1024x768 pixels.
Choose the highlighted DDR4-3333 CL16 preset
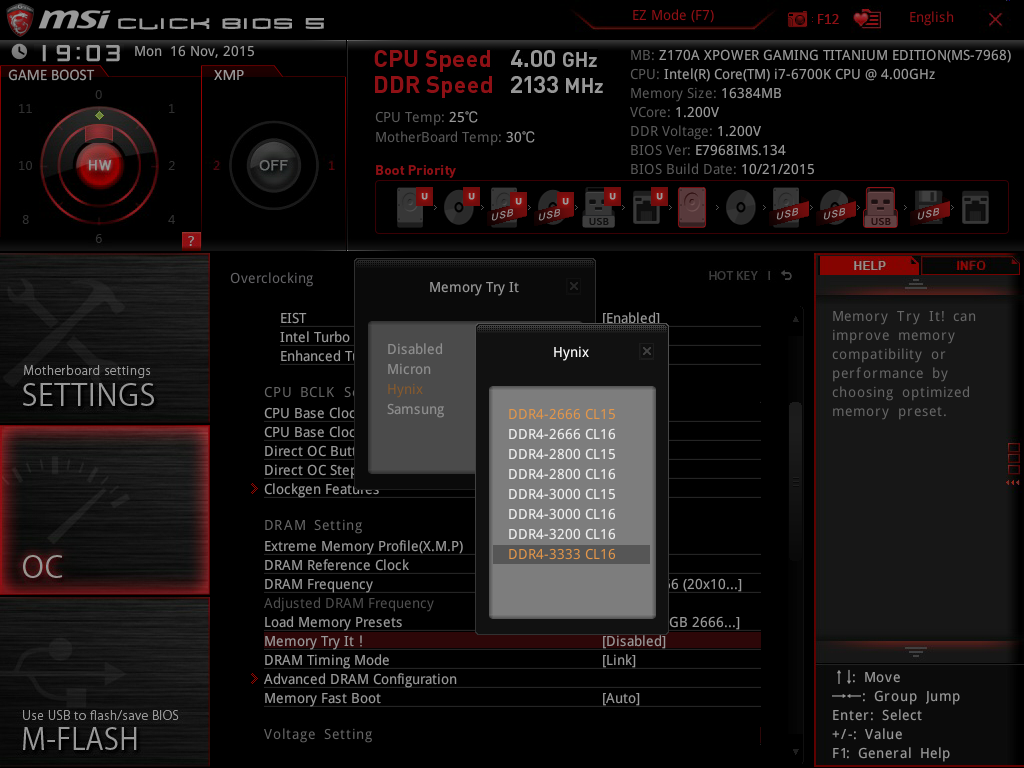coord(571,554)
